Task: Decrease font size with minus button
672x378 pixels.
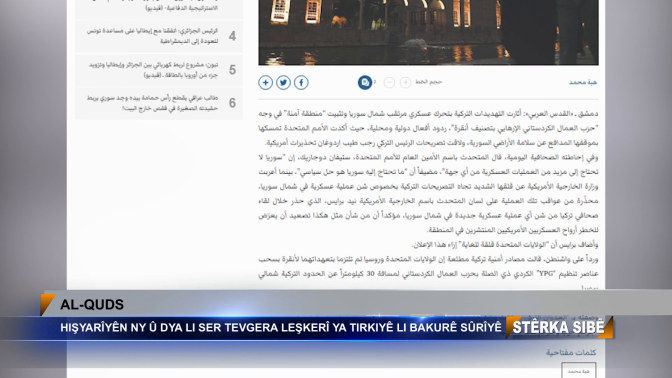Action: [x=389, y=82]
